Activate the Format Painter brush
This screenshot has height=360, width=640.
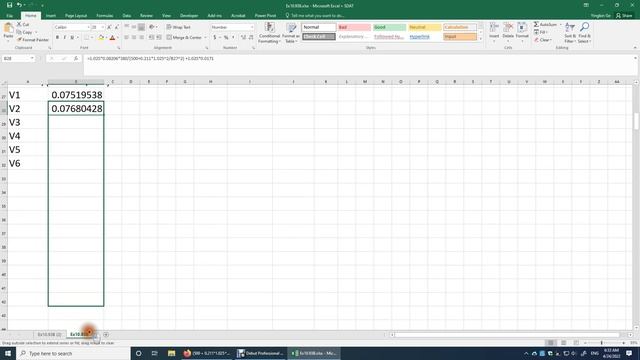point(33,40)
